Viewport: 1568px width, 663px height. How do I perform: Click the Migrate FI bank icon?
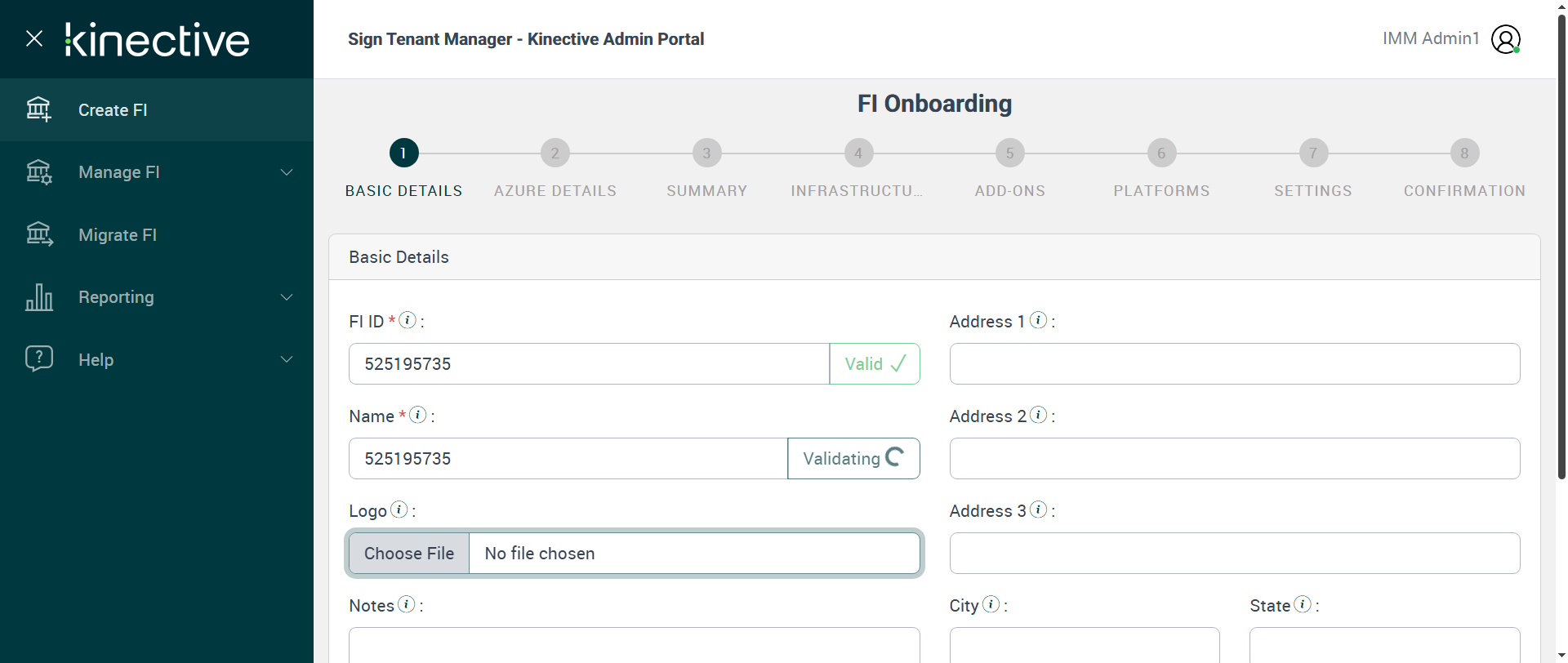point(38,234)
